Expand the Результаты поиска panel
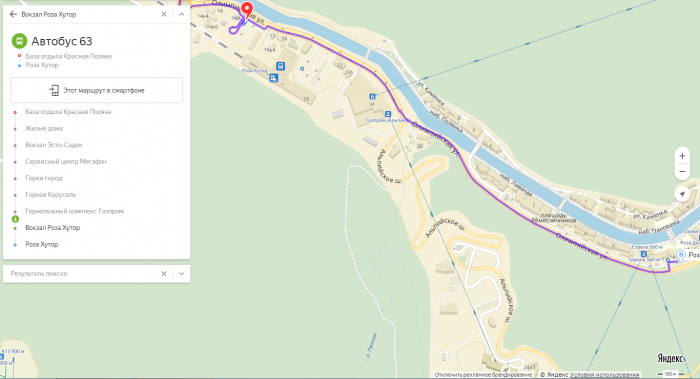The height and width of the screenshot is (379, 700). [181, 274]
